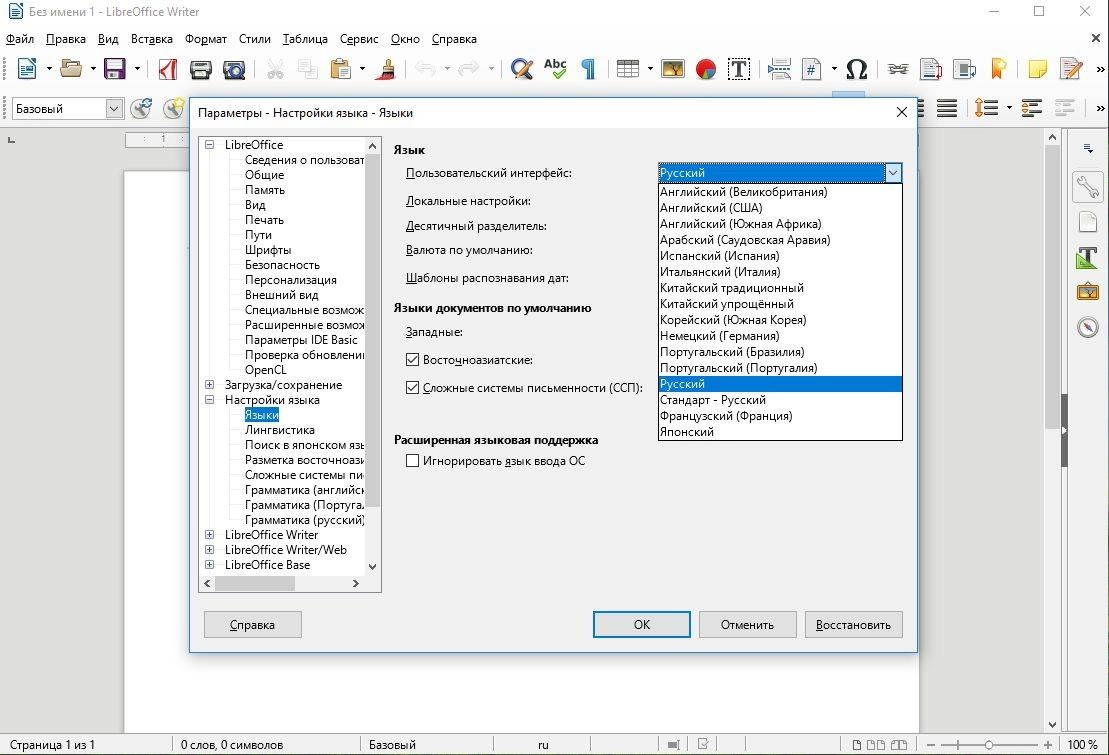
Task: Insert a chart with the pie chart icon
Action: (x=706, y=69)
